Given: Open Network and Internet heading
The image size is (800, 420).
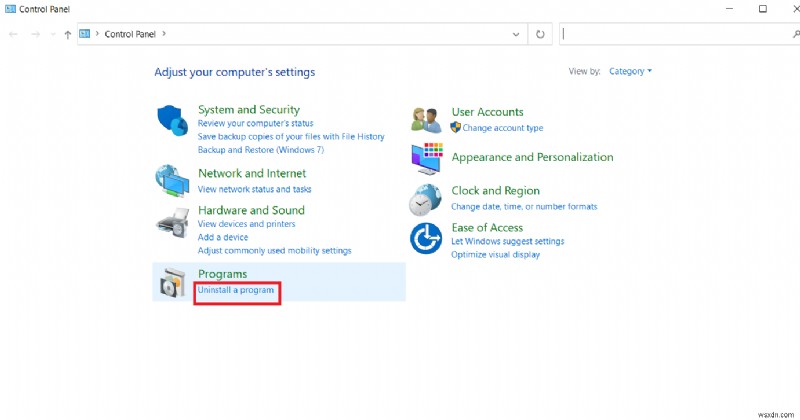Looking at the screenshot, I should (252, 174).
